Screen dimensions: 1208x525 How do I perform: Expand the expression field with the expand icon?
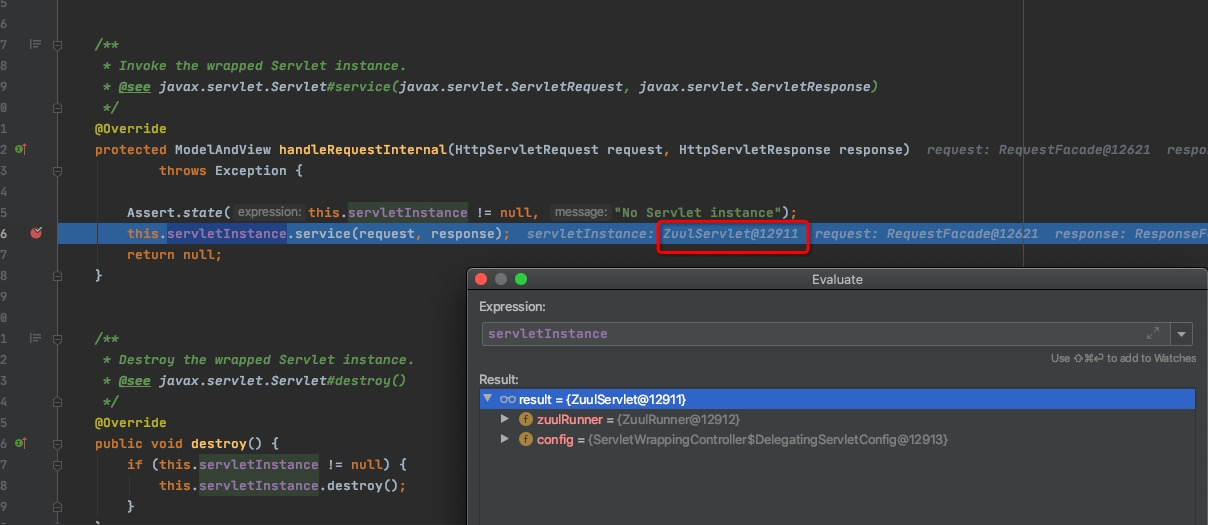tap(1152, 334)
